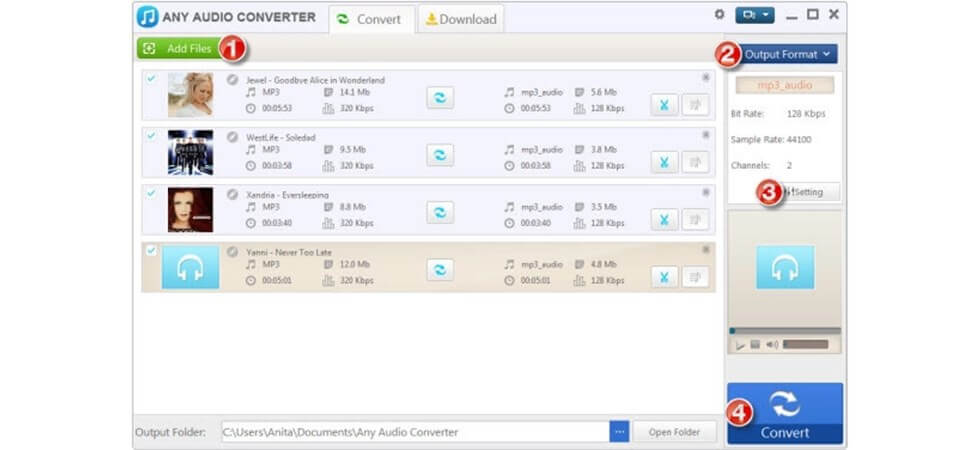Click the edit tag icon for Xandria track
Image resolution: width=980 pixels, height=450 pixels.
695,219
